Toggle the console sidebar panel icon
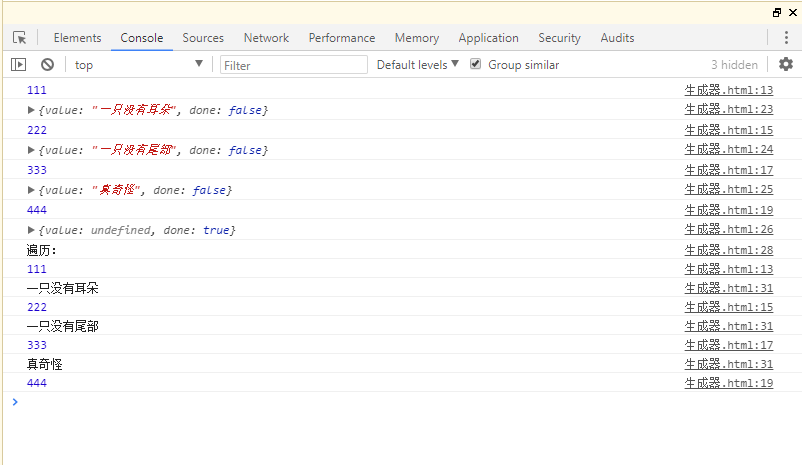The height and width of the screenshot is (465, 802). click(x=19, y=64)
